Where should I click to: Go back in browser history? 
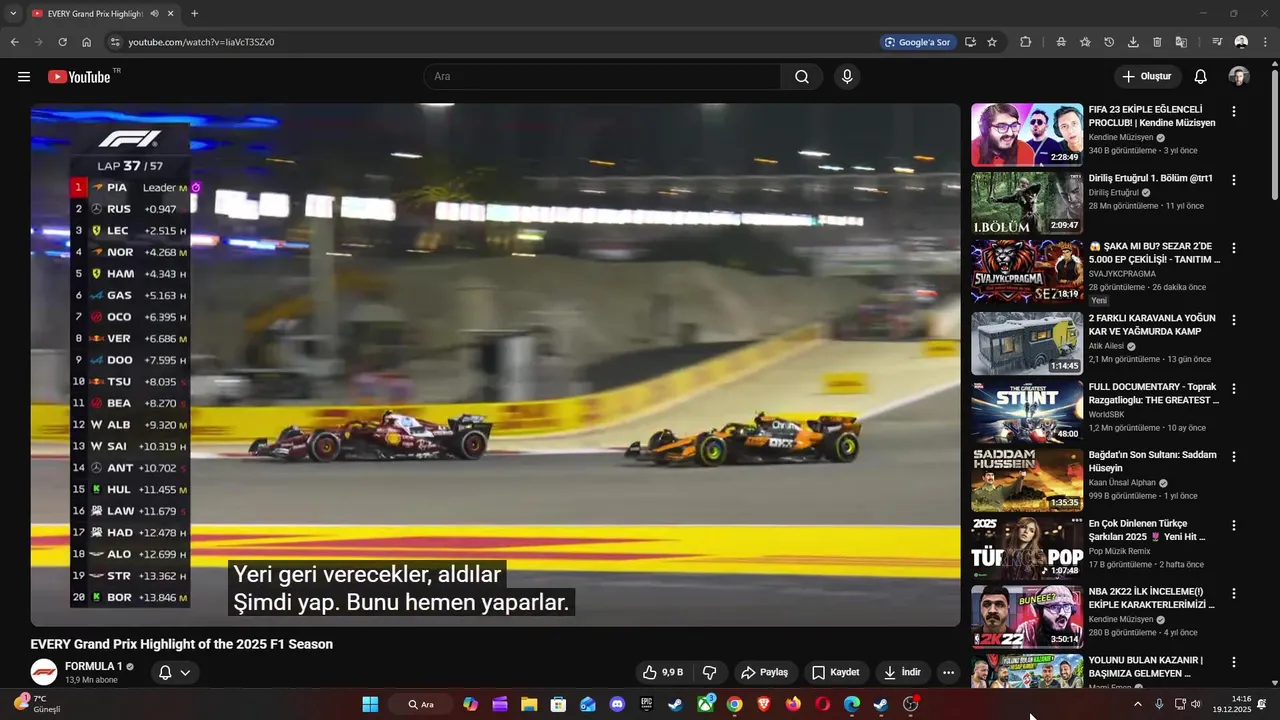(14, 42)
